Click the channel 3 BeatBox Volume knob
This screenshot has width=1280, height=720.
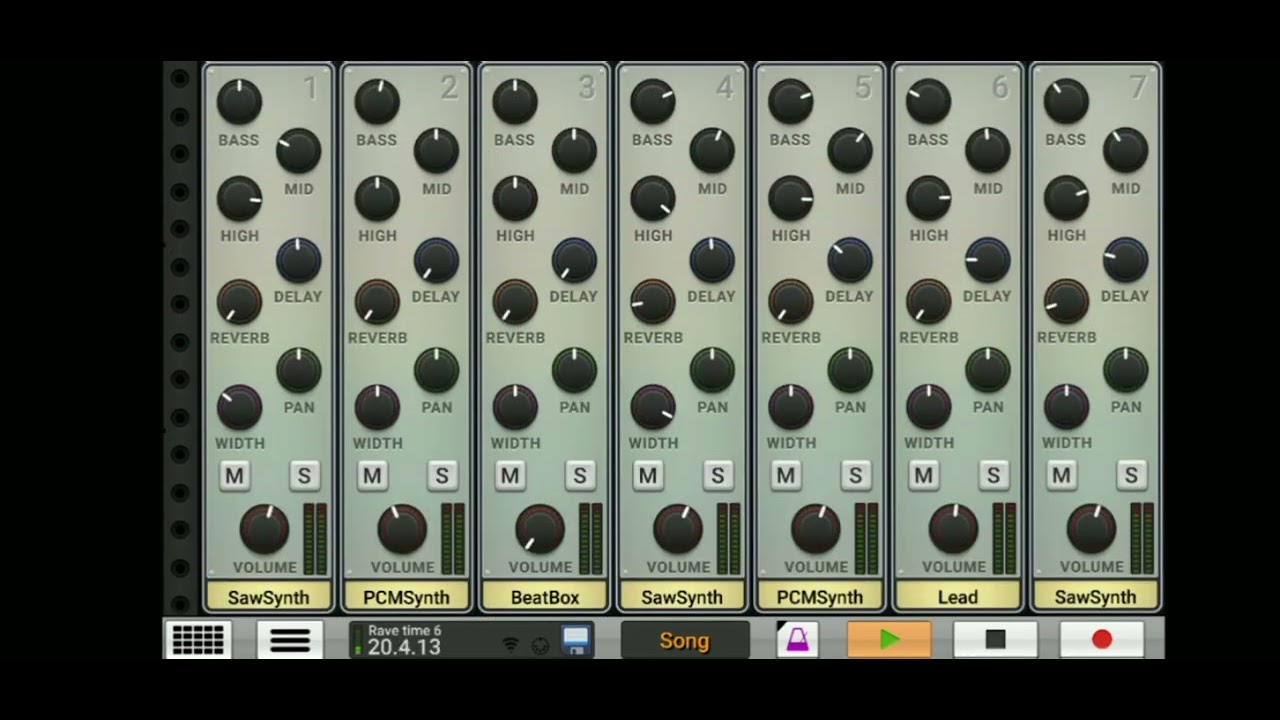coord(540,529)
